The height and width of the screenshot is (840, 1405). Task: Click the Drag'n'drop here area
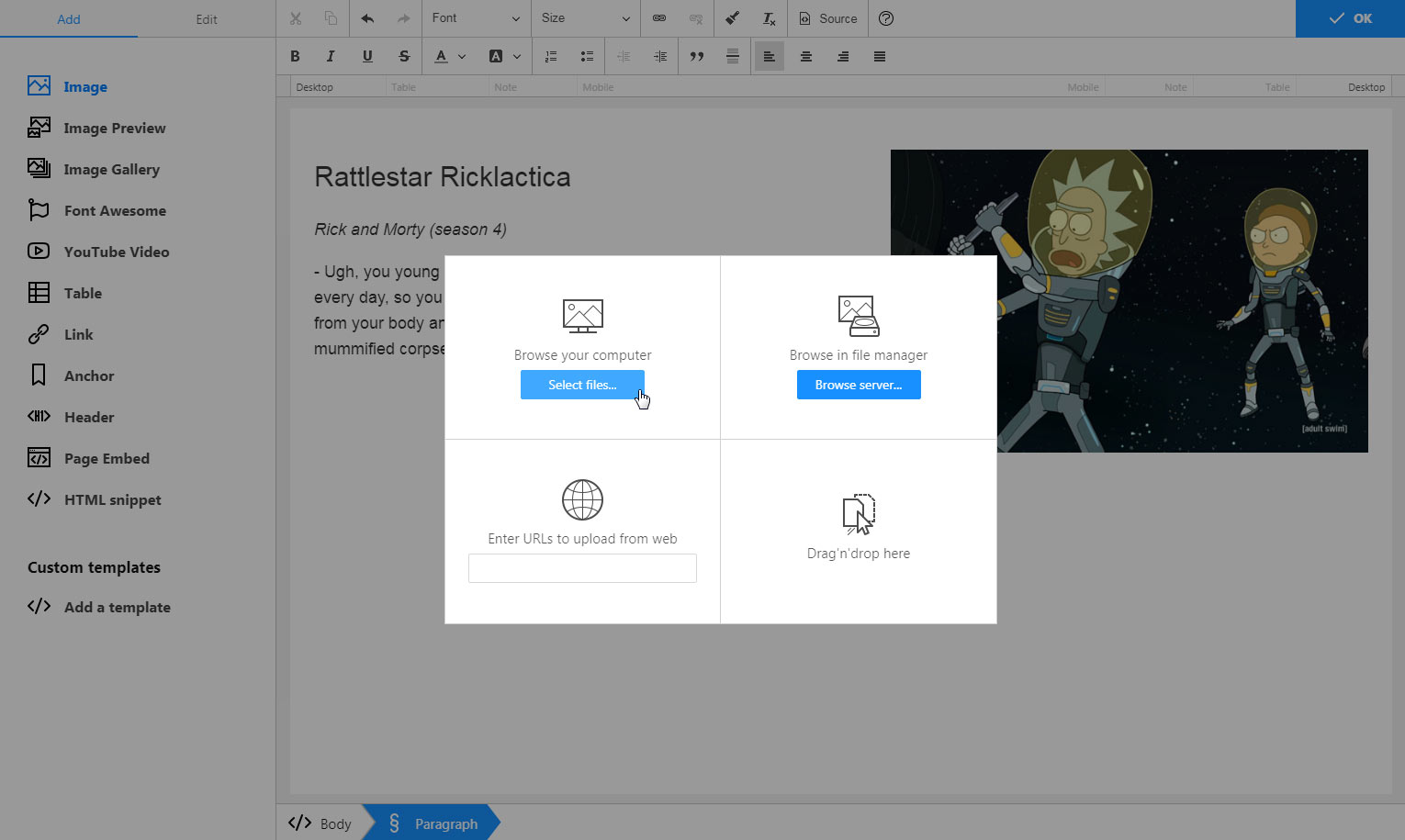click(859, 532)
